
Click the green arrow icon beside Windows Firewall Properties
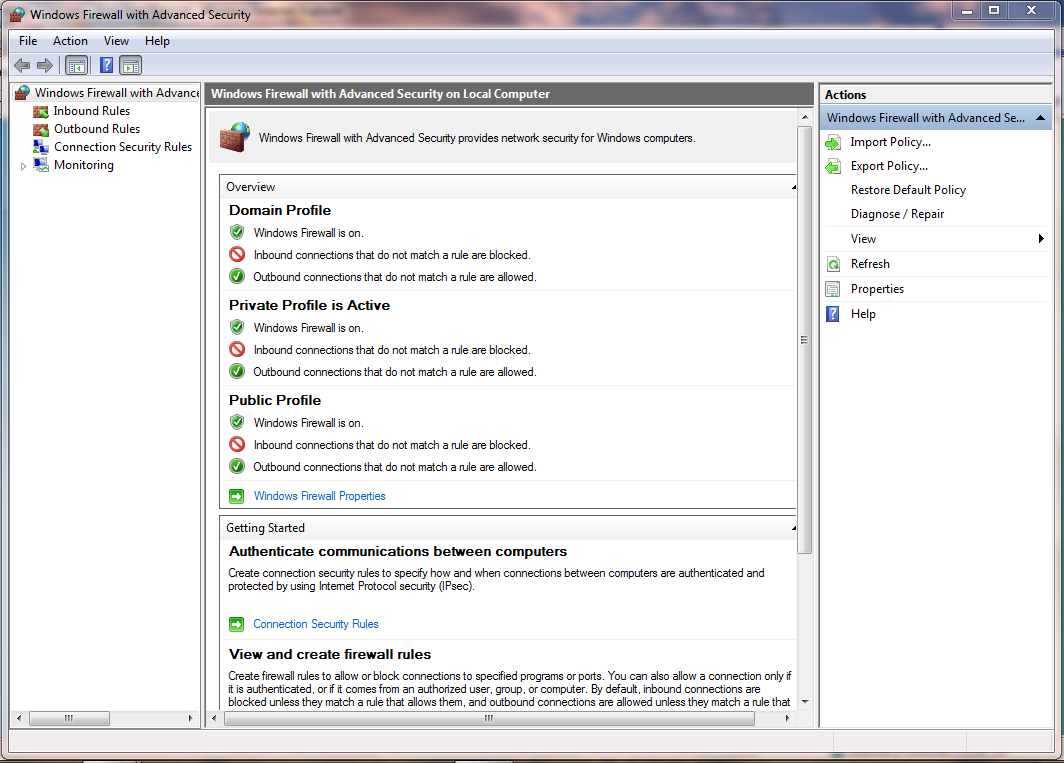click(236, 496)
